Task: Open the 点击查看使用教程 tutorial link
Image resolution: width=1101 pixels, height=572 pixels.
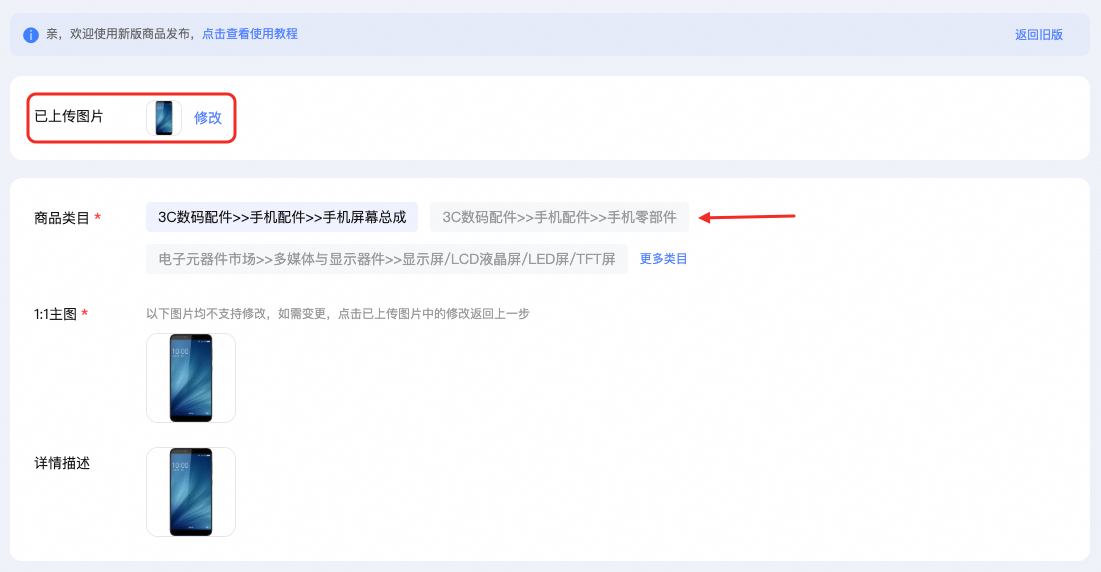Action: click(250, 34)
